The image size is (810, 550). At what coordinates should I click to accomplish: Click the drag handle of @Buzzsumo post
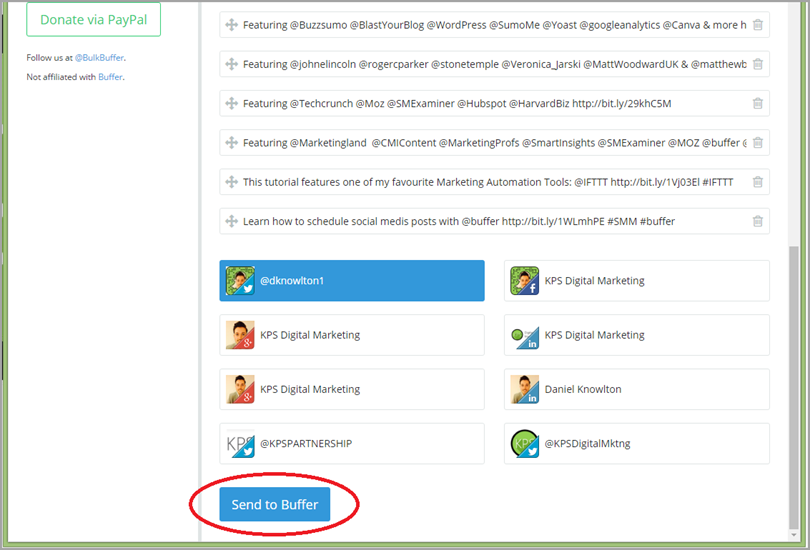pyautogui.click(x=231, y=25)
